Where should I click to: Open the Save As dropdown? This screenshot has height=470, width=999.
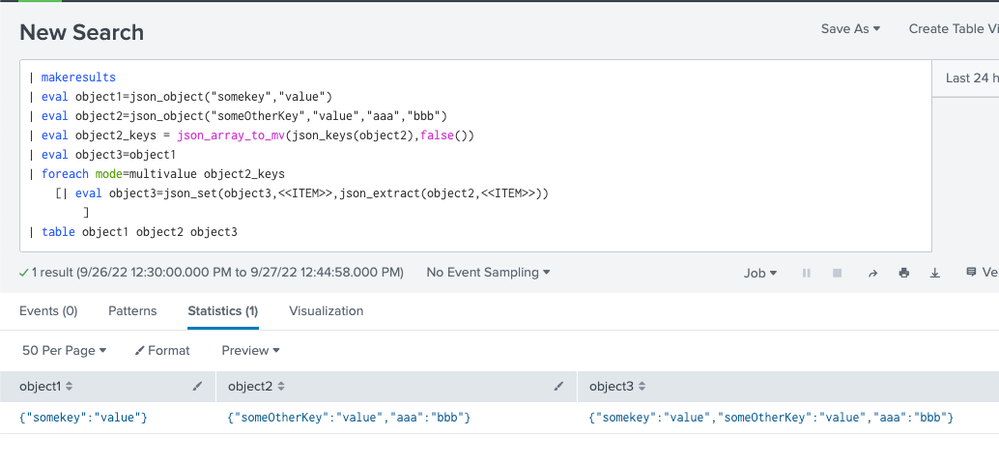[850, 29]
